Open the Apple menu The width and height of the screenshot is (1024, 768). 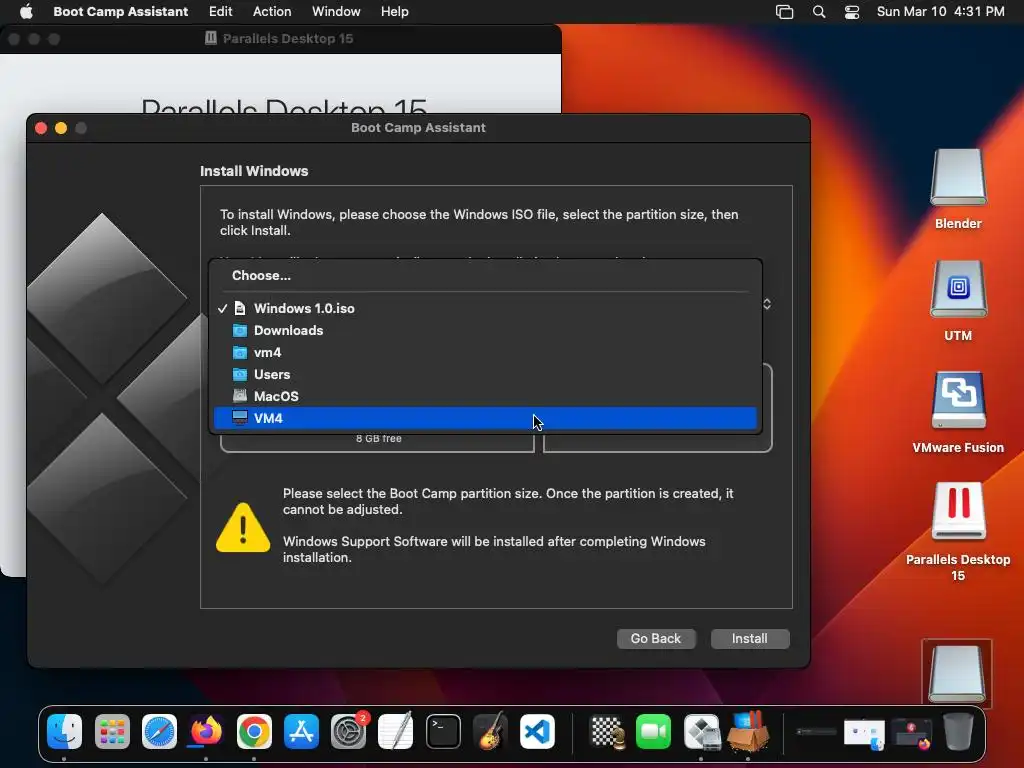(26, 11)
